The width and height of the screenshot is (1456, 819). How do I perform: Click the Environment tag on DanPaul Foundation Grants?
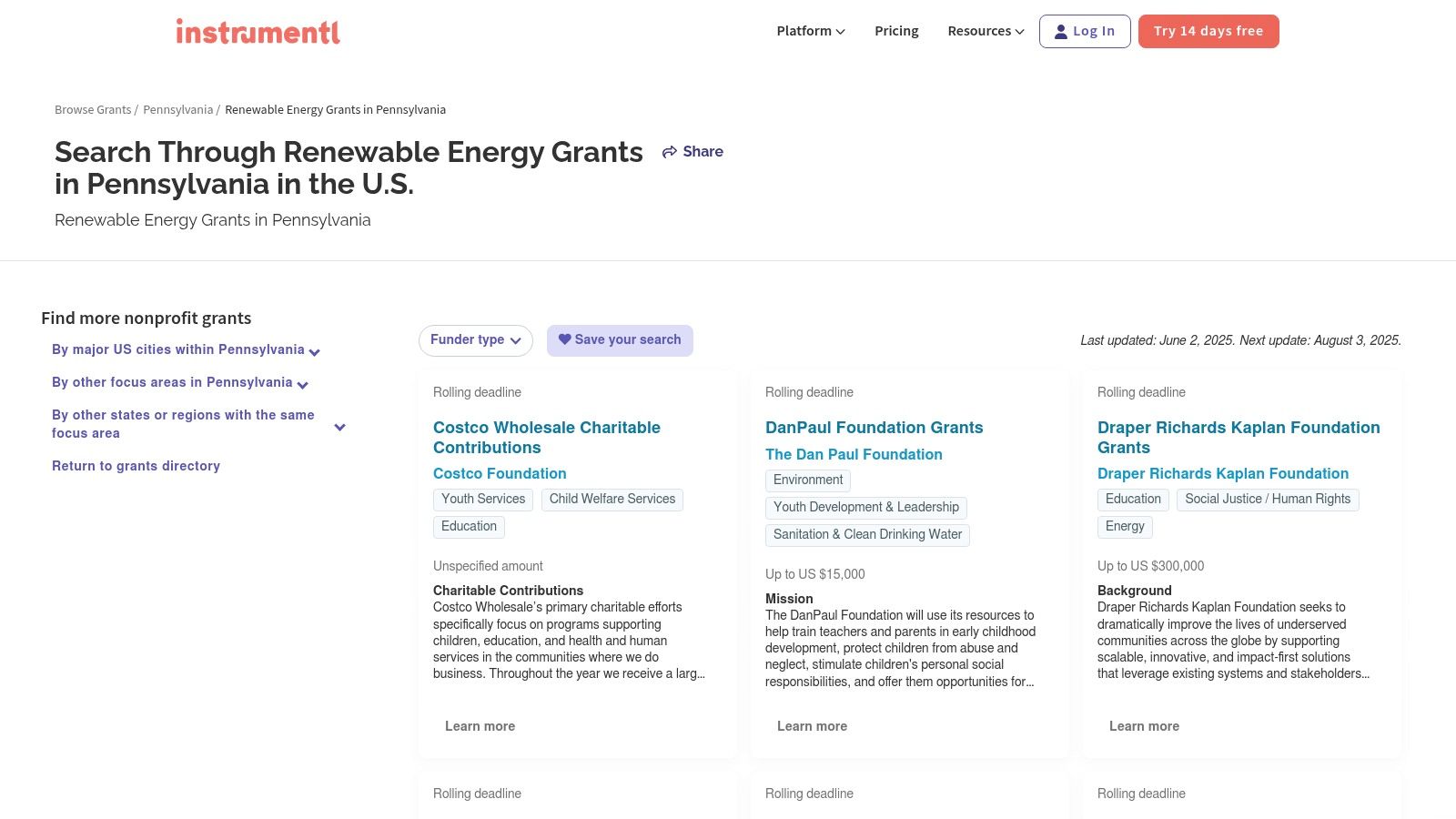pyautogui.click(x=808, y=480)
